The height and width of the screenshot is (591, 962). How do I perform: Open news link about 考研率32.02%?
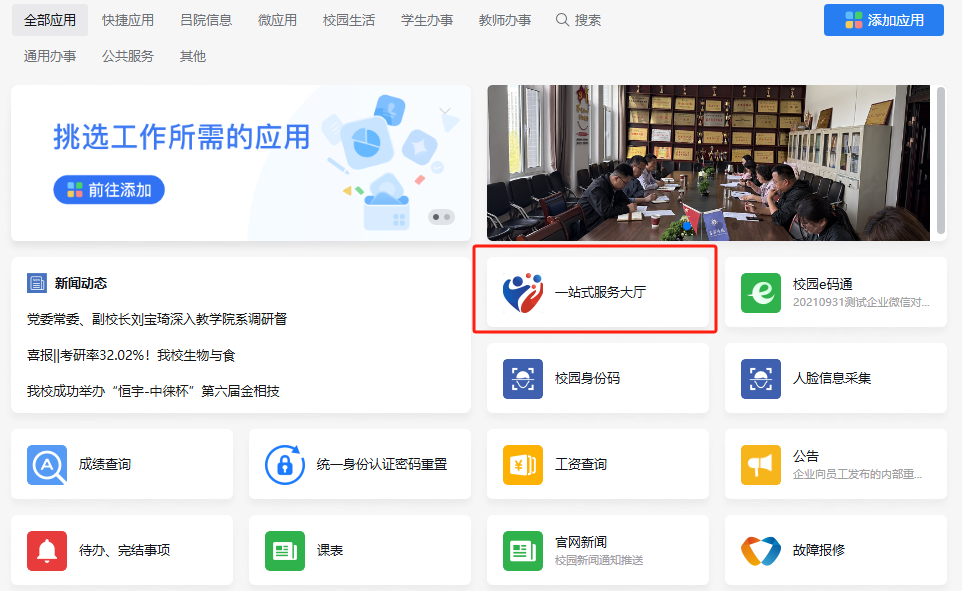(131, 355)
